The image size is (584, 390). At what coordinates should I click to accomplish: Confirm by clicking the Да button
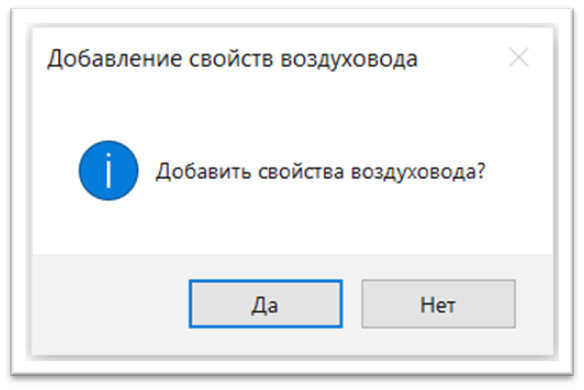click(x=266, y=304)
